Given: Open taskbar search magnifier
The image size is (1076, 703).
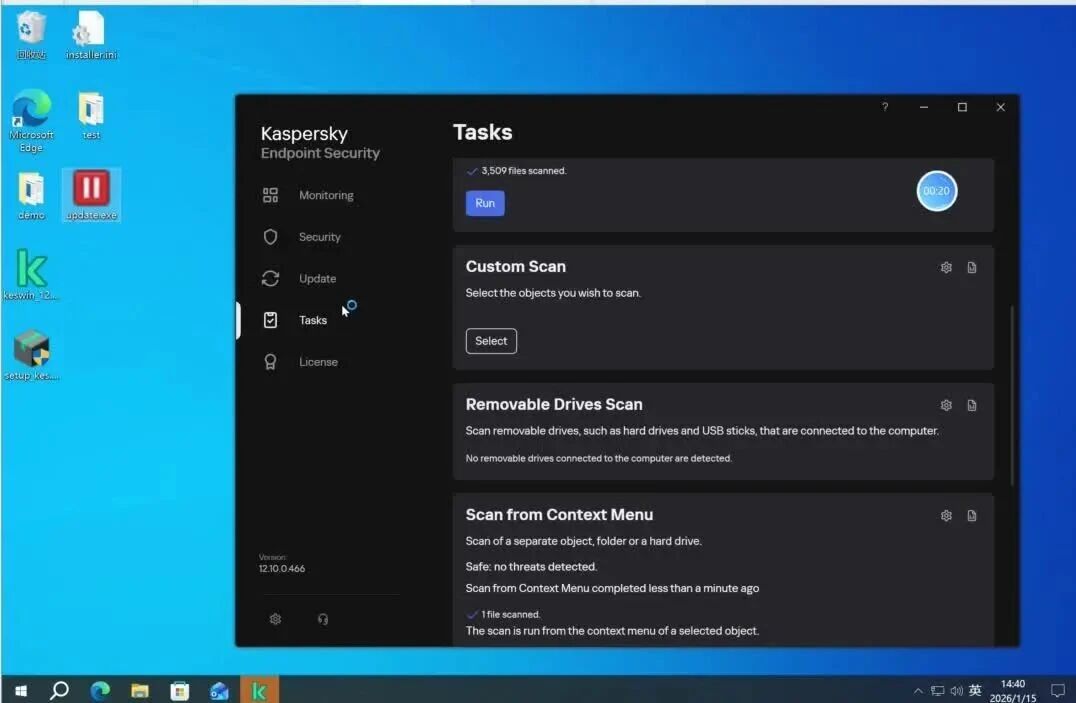Looking at the screenshot, I should [60, 691].
